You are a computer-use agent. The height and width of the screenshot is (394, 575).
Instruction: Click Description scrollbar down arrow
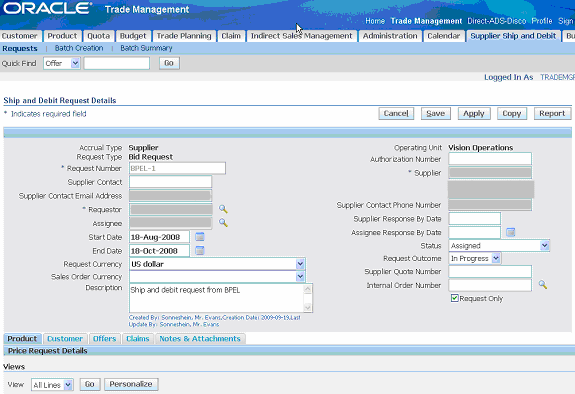(308, 308)
